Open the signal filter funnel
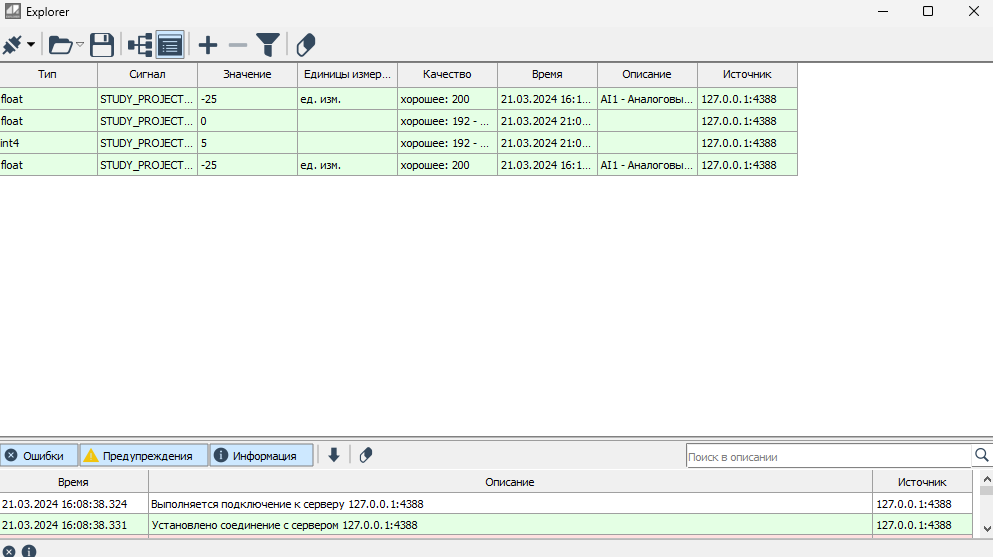The image size is (993, 557). coord(268,44)
